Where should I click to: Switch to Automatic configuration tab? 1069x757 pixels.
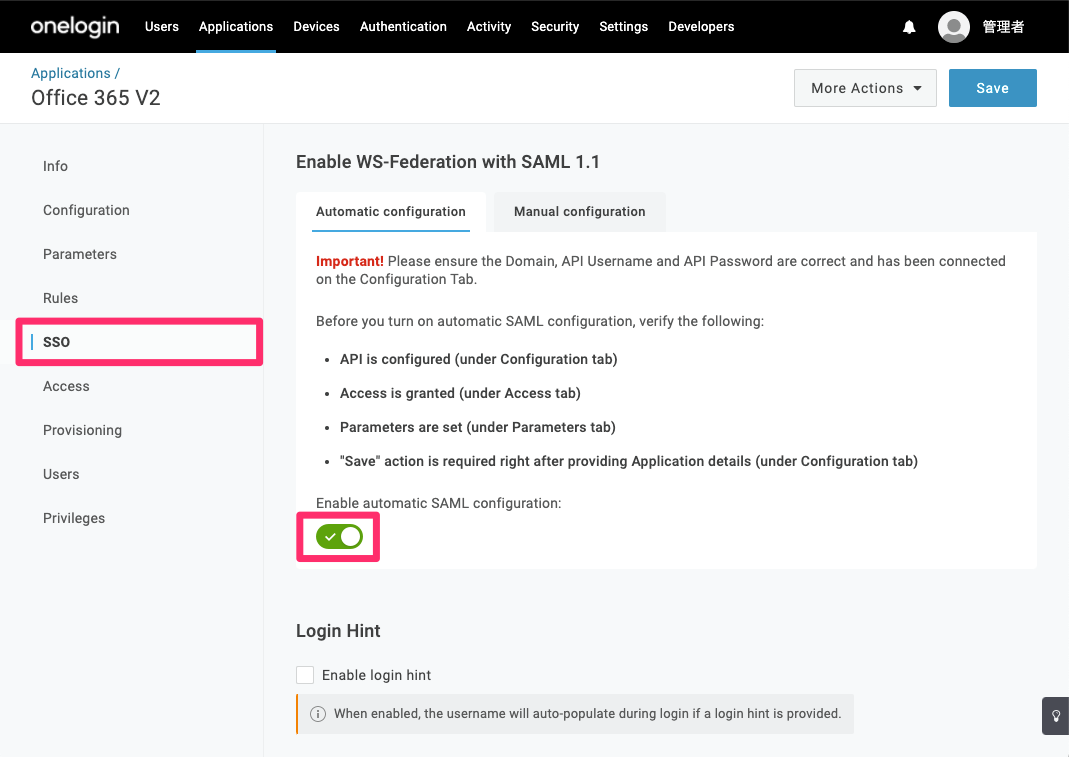391,211
